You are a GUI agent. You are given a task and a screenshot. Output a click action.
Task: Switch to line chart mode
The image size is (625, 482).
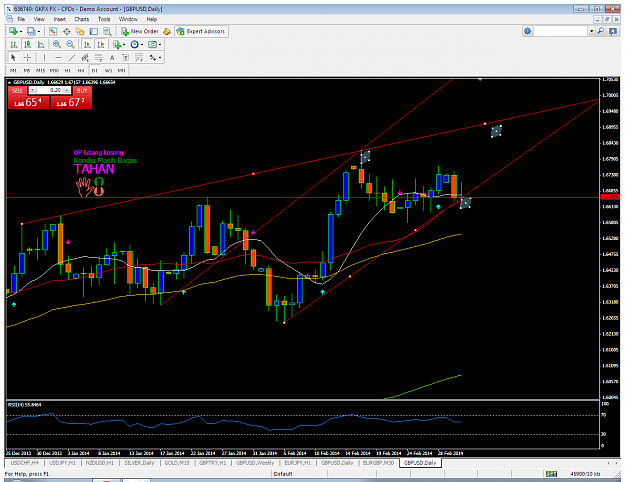point(41,45)
